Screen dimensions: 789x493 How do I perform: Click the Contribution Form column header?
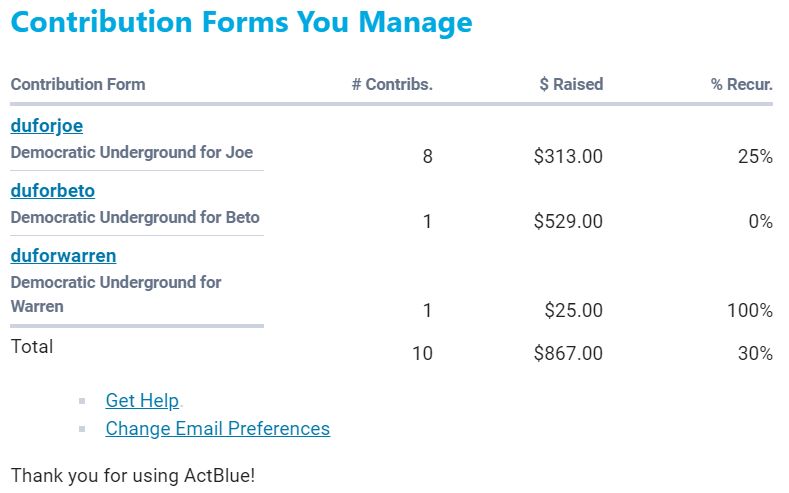[x=78, y=84]
